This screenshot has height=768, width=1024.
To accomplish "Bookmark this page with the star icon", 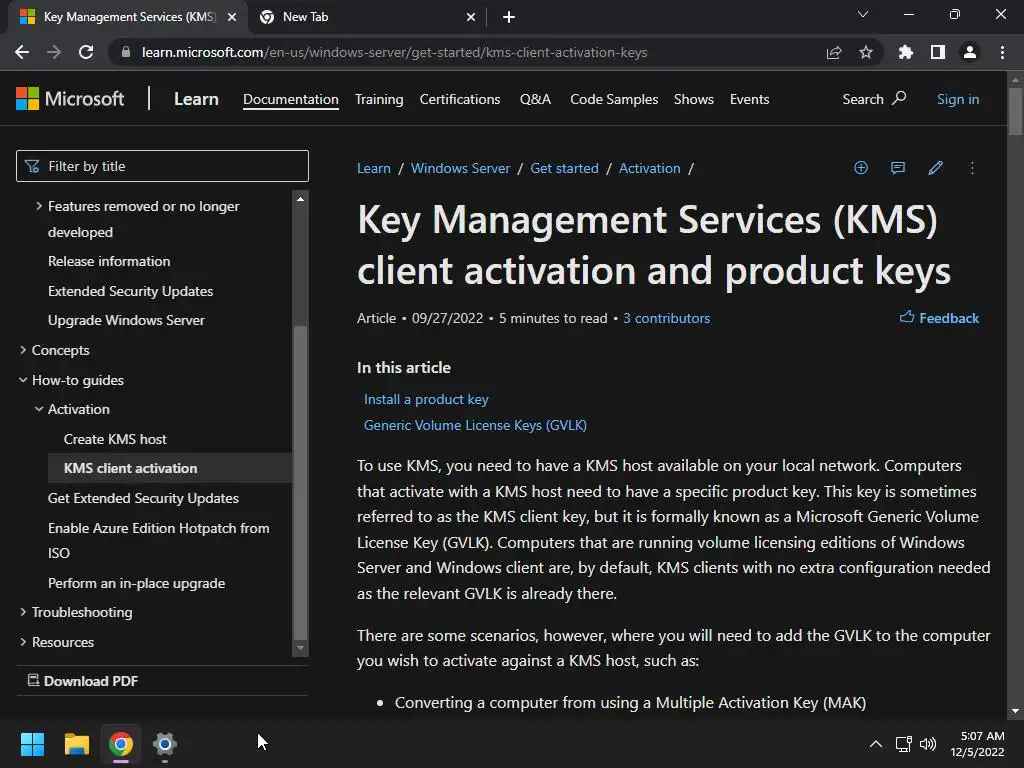I will 866,52.
